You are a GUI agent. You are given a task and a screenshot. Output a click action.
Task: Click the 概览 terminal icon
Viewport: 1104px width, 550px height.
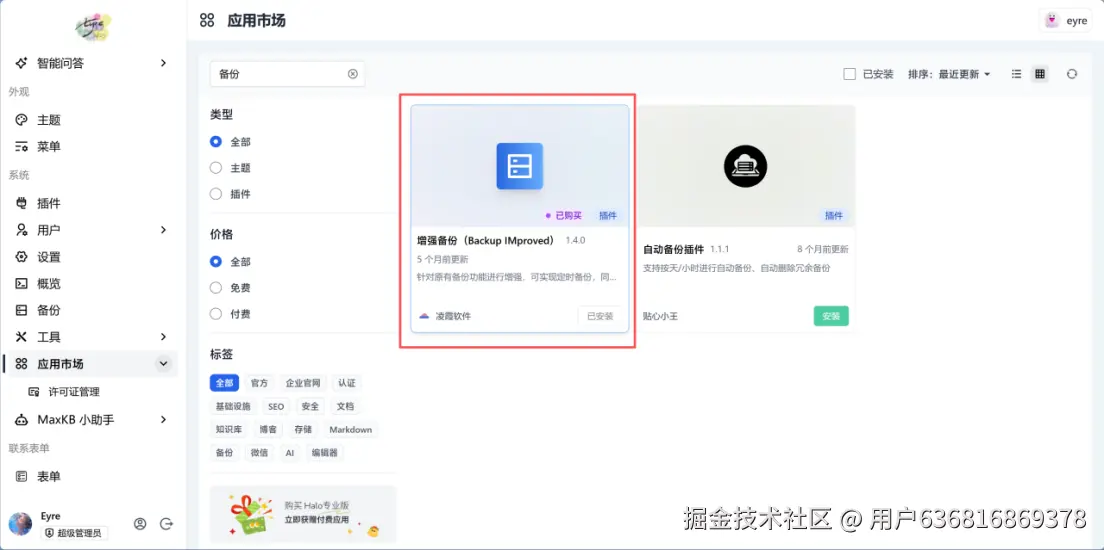pyautogui.click(x=22, y=284)
